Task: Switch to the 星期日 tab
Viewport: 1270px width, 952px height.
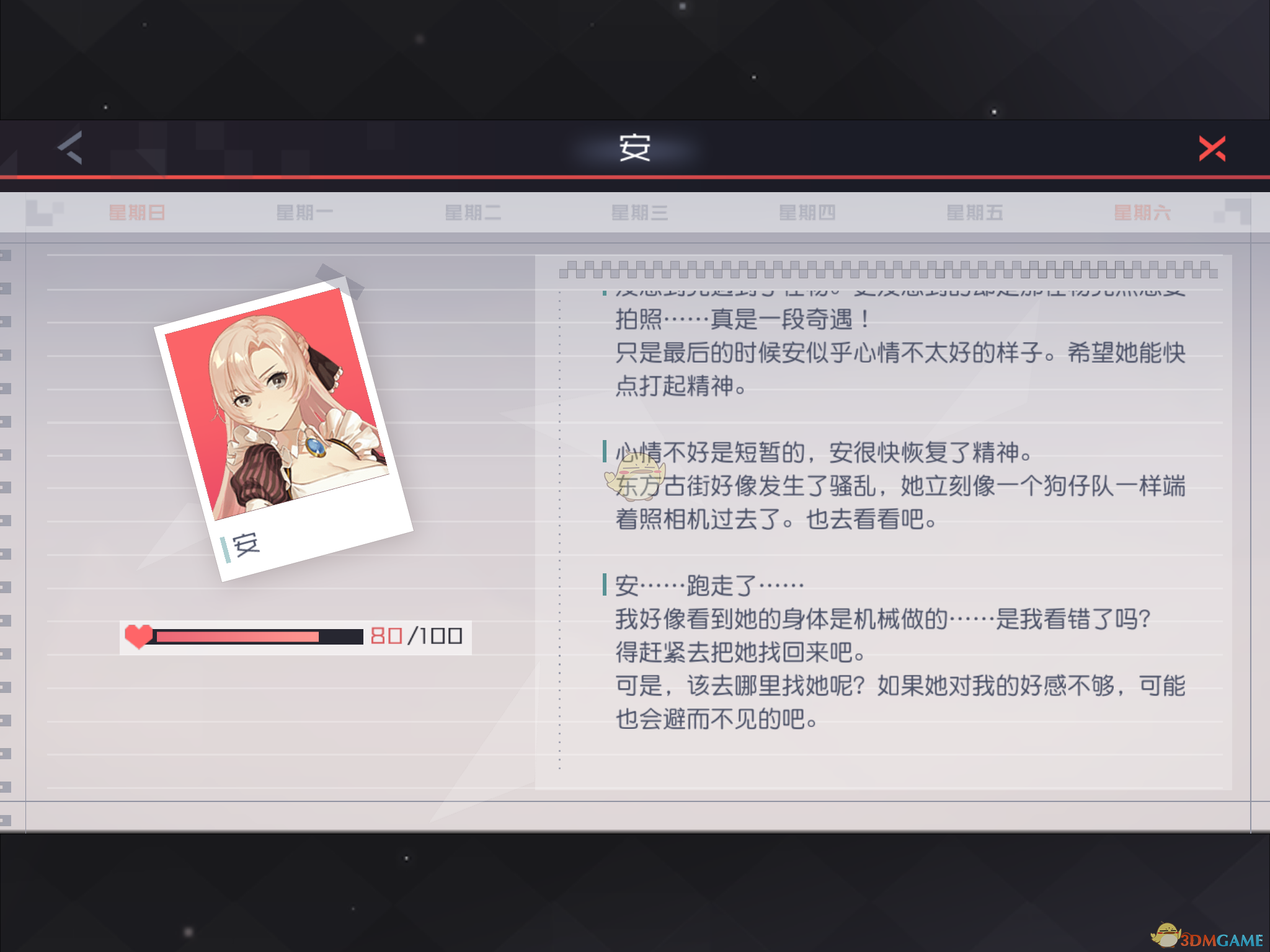Action: tap(137, 213)
